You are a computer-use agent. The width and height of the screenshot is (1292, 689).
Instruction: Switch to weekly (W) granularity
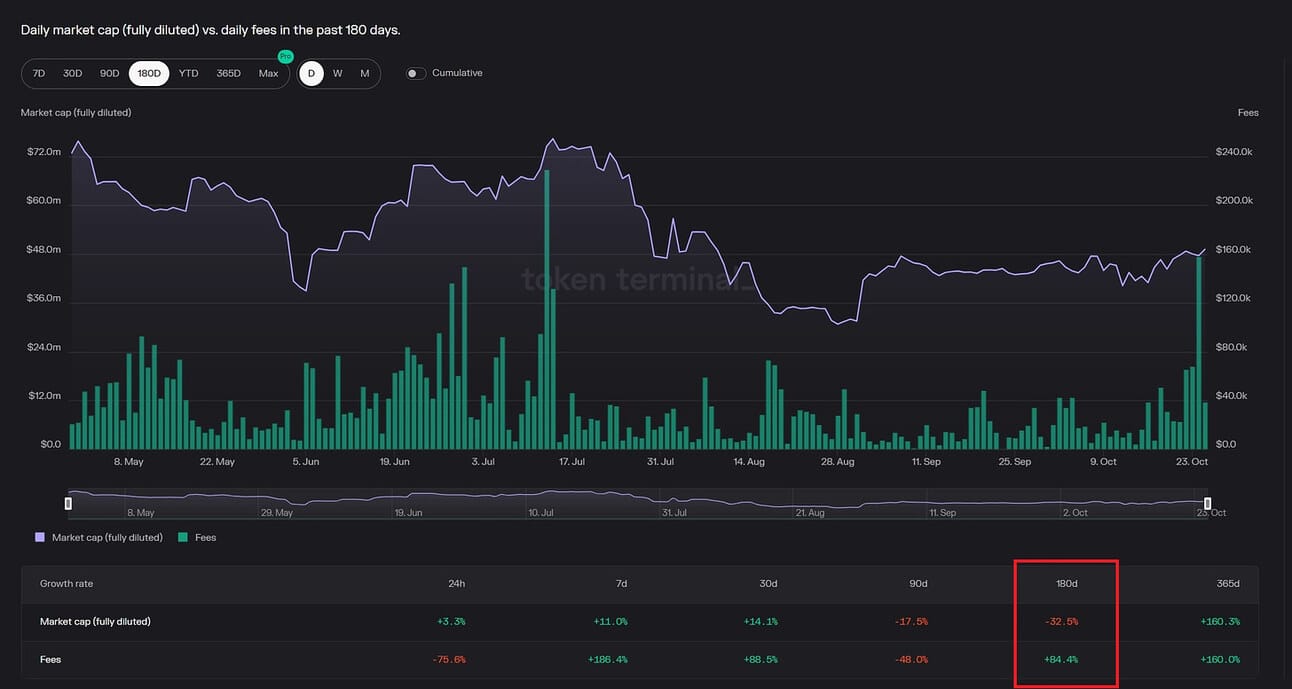click(338, 73)
